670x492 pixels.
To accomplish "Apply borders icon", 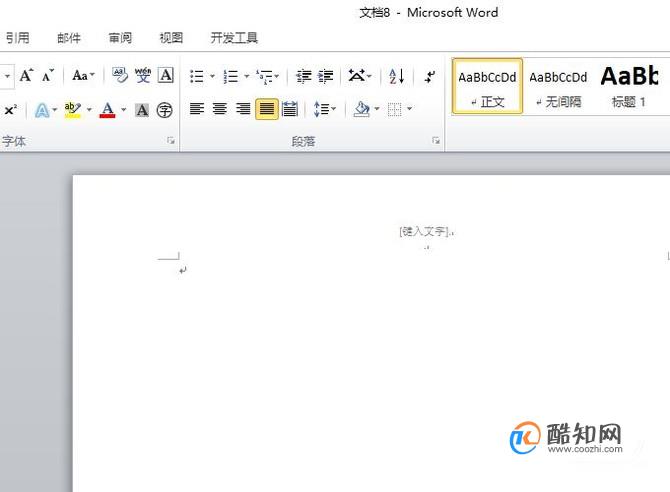I will [x=395, y=109].
